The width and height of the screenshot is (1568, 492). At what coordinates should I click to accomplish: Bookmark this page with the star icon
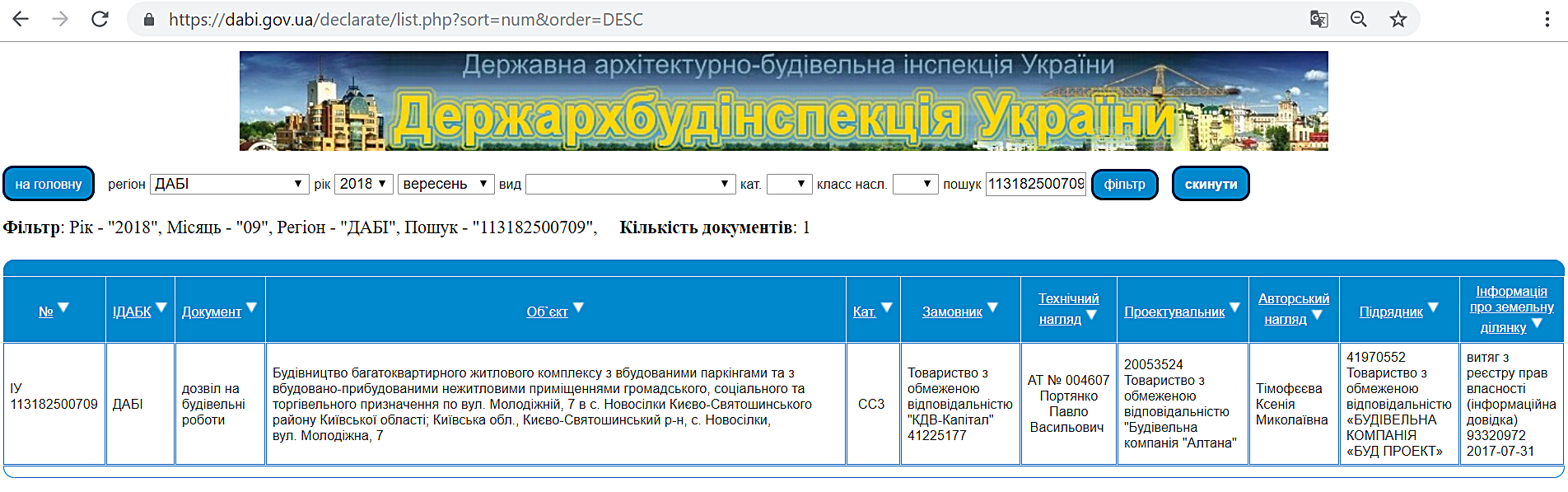[1398, 19]
